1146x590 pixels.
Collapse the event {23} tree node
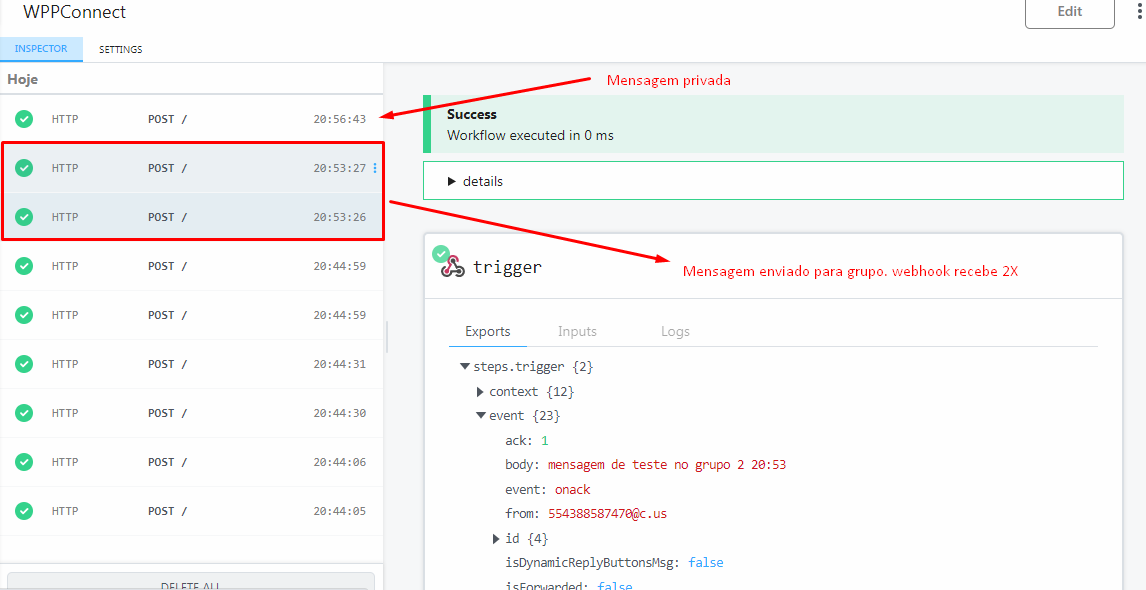481,415
